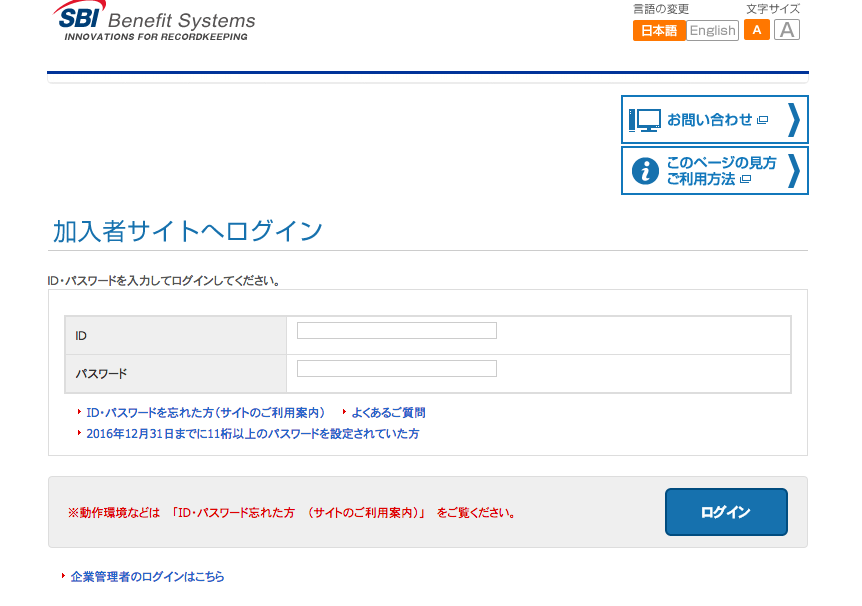Viewport: 862px width, 606px height.
Task: Select 日本語 in the language switcher
Action: pos(659,30)
